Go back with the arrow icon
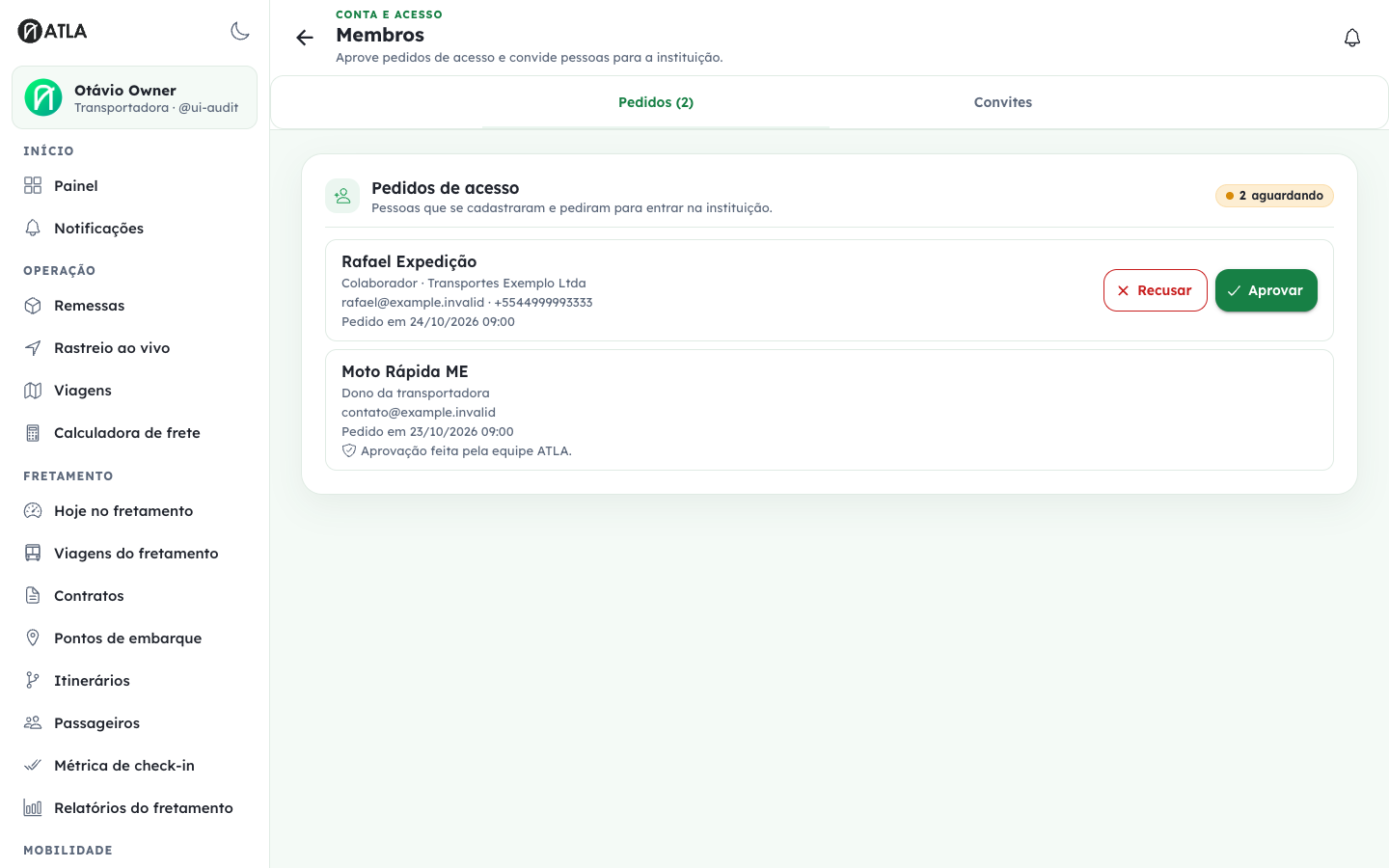The width and height of the screenshot is (1389, 868). pos(305,38)
